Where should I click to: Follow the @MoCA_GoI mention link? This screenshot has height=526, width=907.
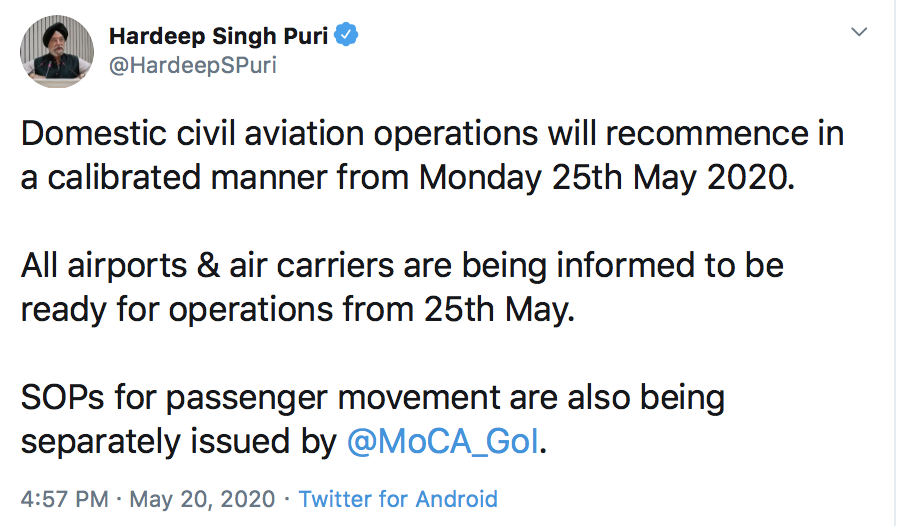(x=443, y=441)
